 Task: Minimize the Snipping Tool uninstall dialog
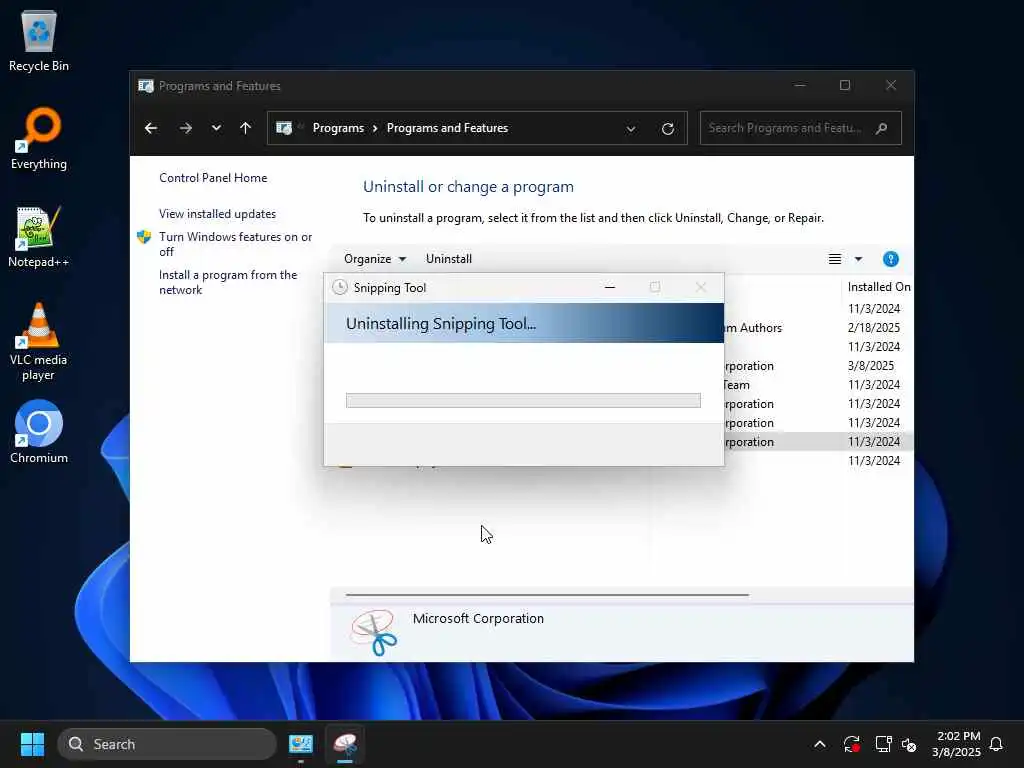(610, 287)
